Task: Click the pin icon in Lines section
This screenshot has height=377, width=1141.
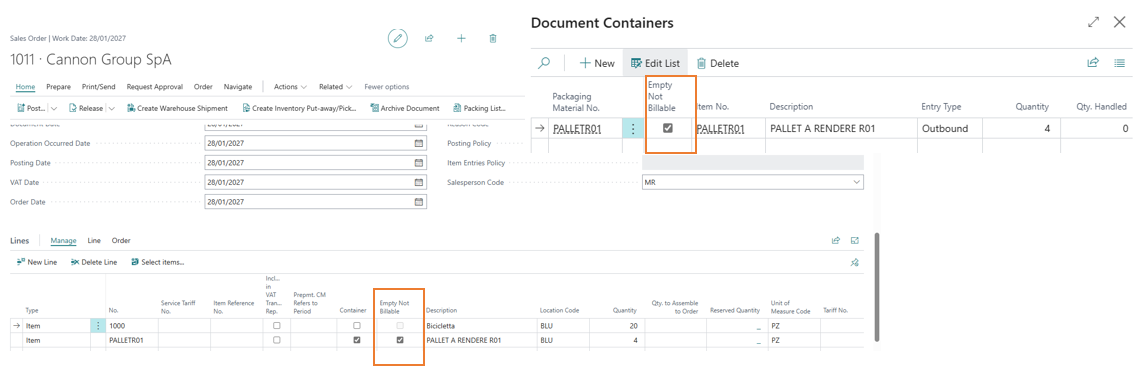Action: click(855, 262)
